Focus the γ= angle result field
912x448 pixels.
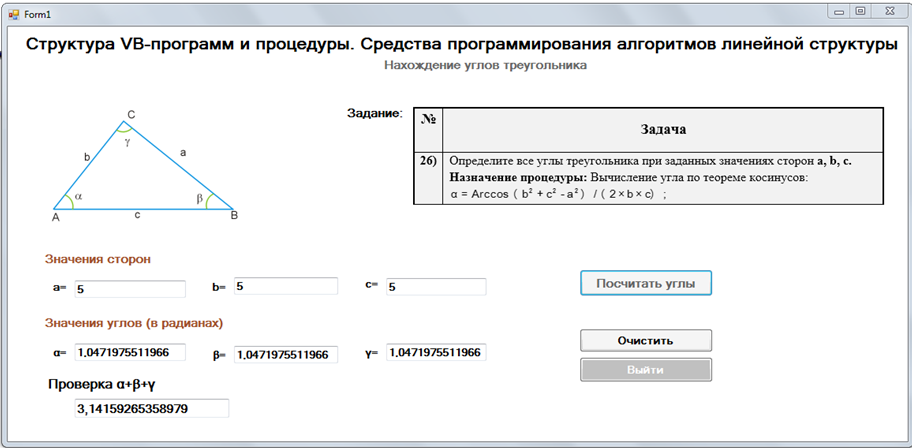point(435,353)
